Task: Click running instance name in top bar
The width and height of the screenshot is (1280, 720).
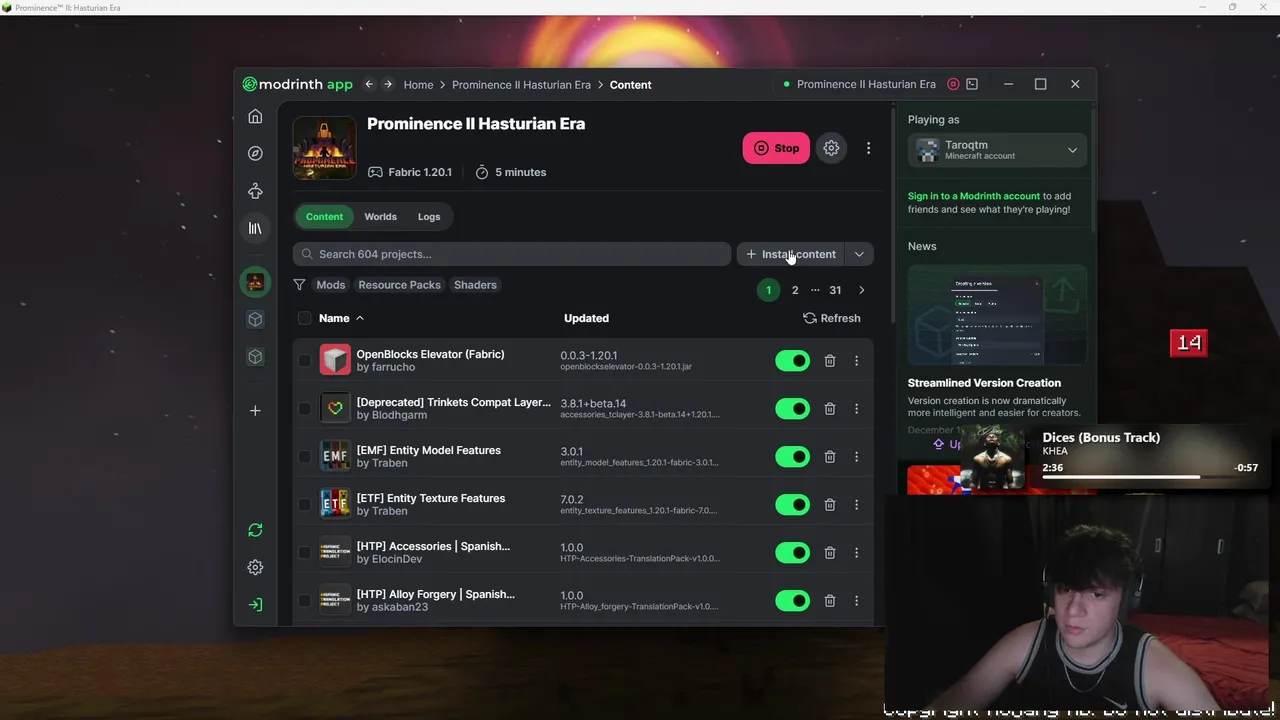Action: (866, 85)
